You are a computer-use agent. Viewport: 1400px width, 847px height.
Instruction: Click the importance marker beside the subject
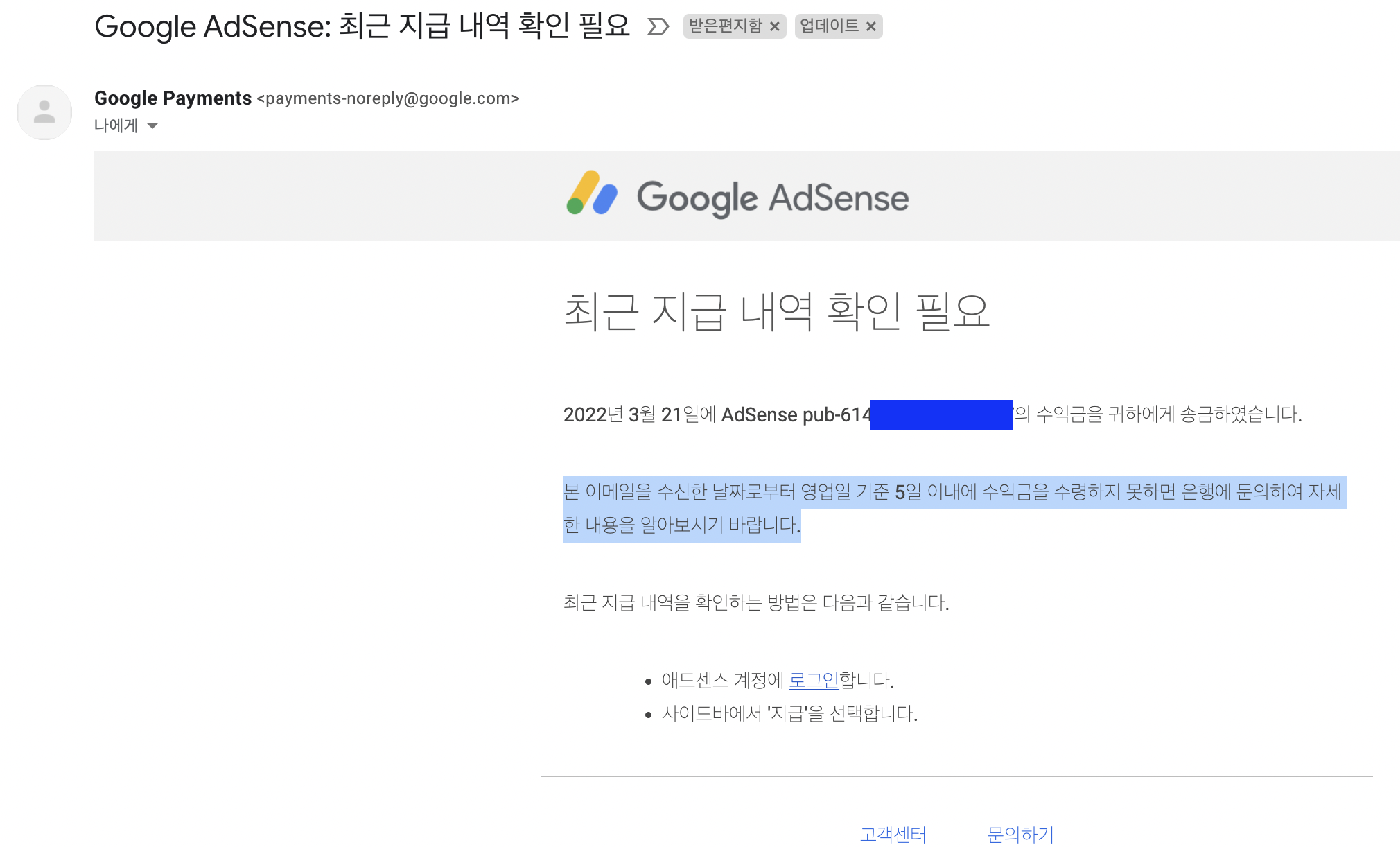tap(658, 27)
